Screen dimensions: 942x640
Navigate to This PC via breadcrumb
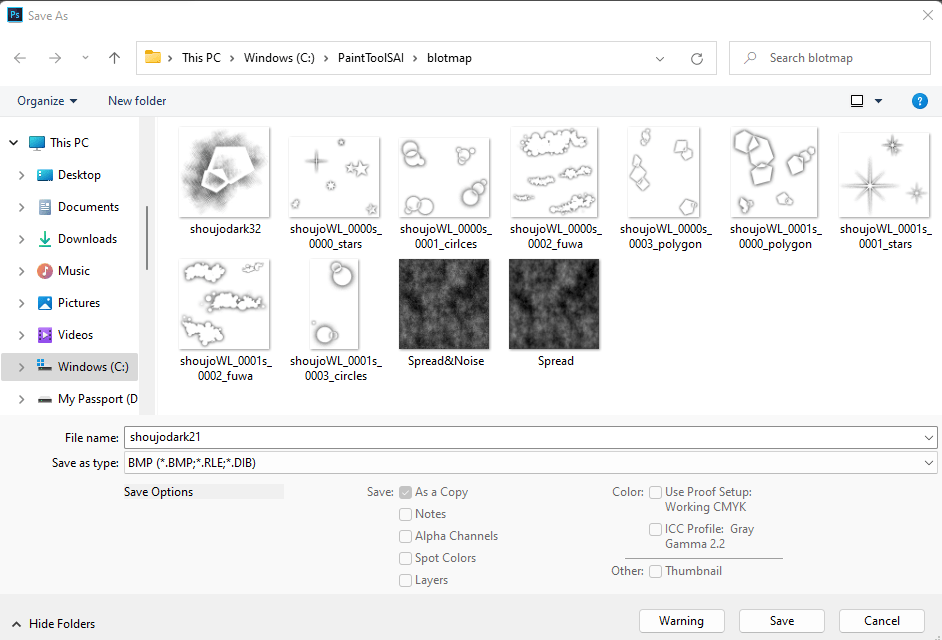pos(201,58)
